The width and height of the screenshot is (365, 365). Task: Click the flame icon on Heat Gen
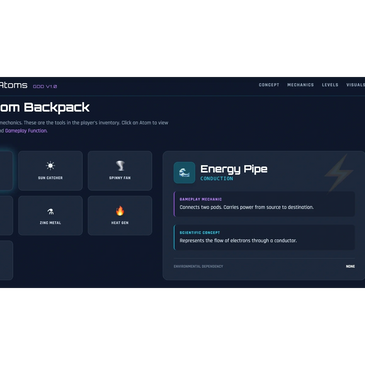(120, 211)
